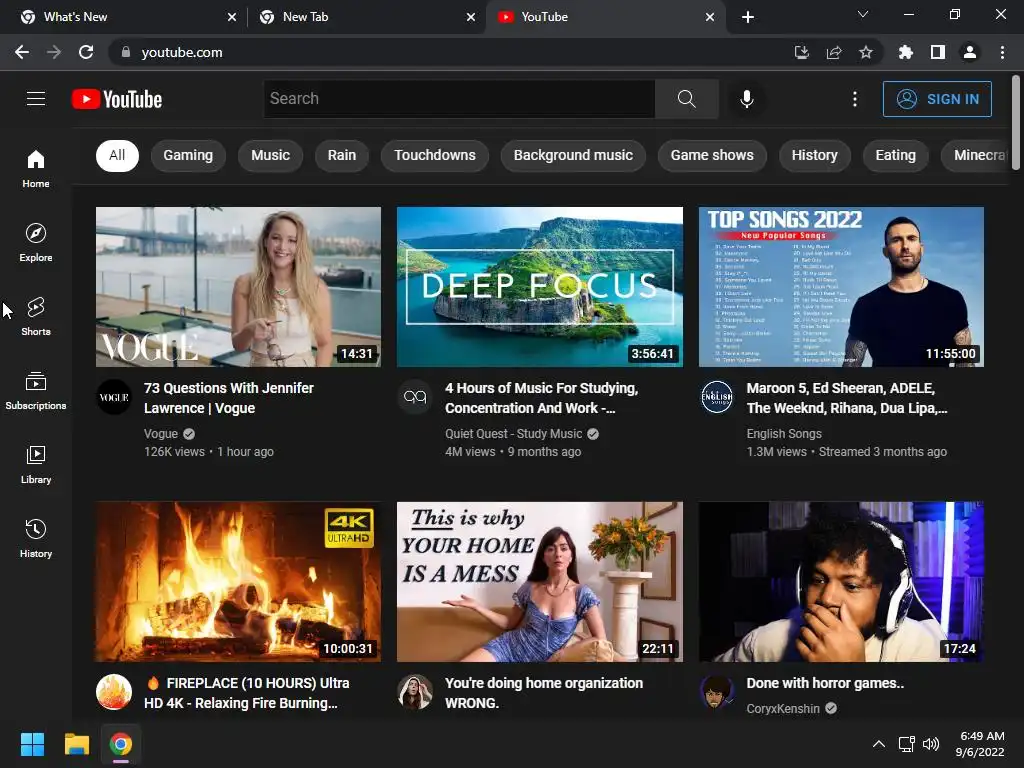Select the Game shows chip
Image resolution: width=1024 pixels, height=768 pixels.
coord(712,155)
